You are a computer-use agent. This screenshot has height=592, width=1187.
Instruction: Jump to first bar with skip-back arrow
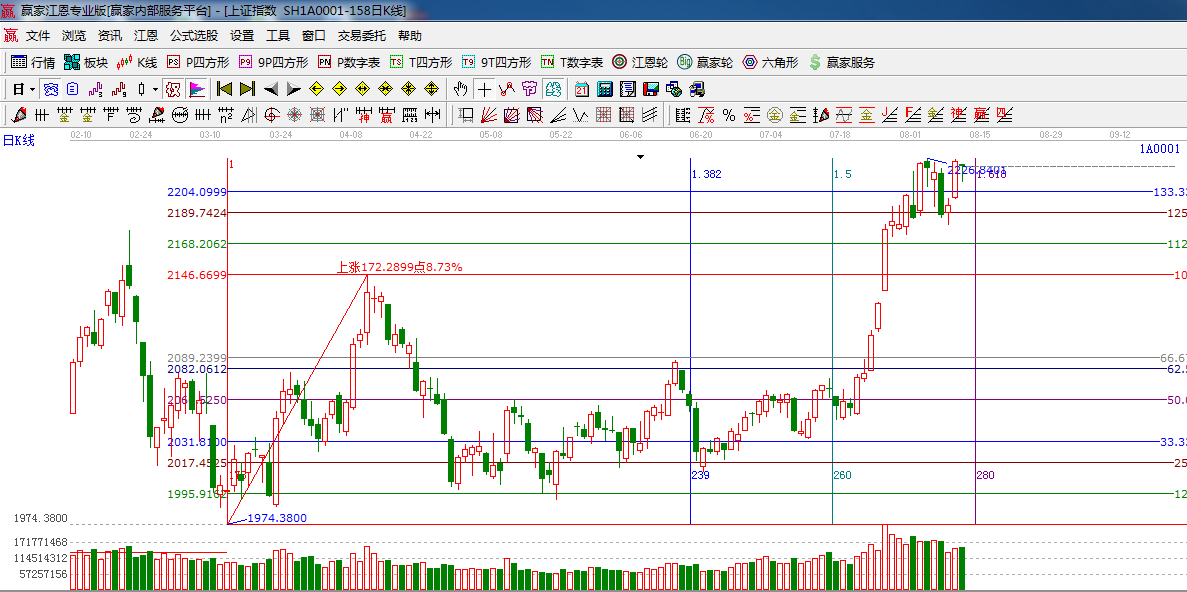point(224,89)
